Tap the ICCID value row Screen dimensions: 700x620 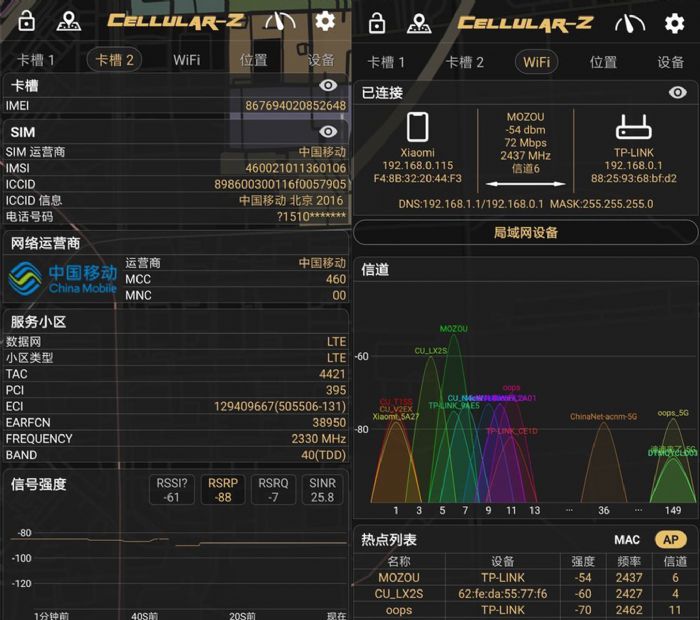coord(175,184)
